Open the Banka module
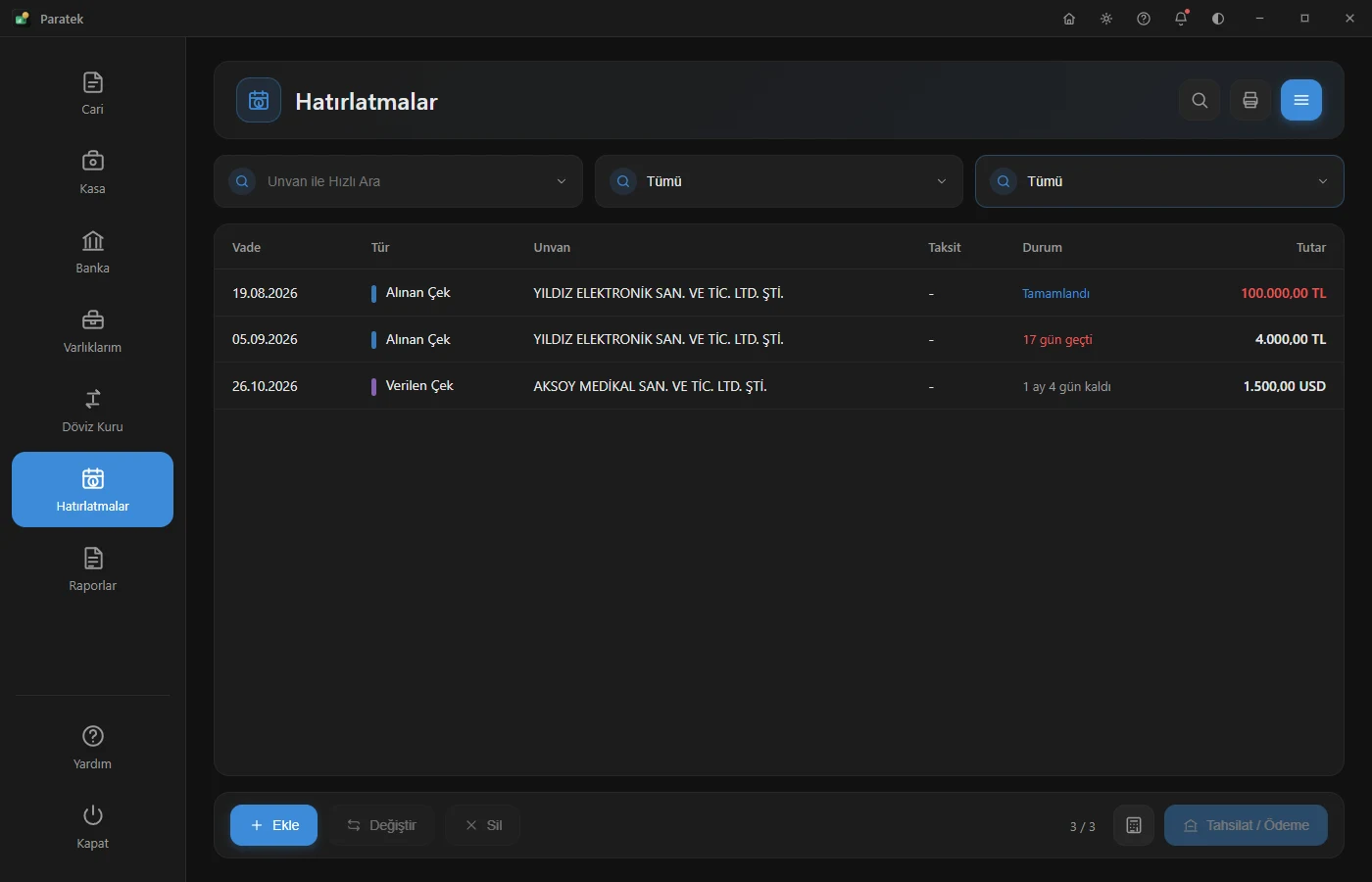 [92, 252]
